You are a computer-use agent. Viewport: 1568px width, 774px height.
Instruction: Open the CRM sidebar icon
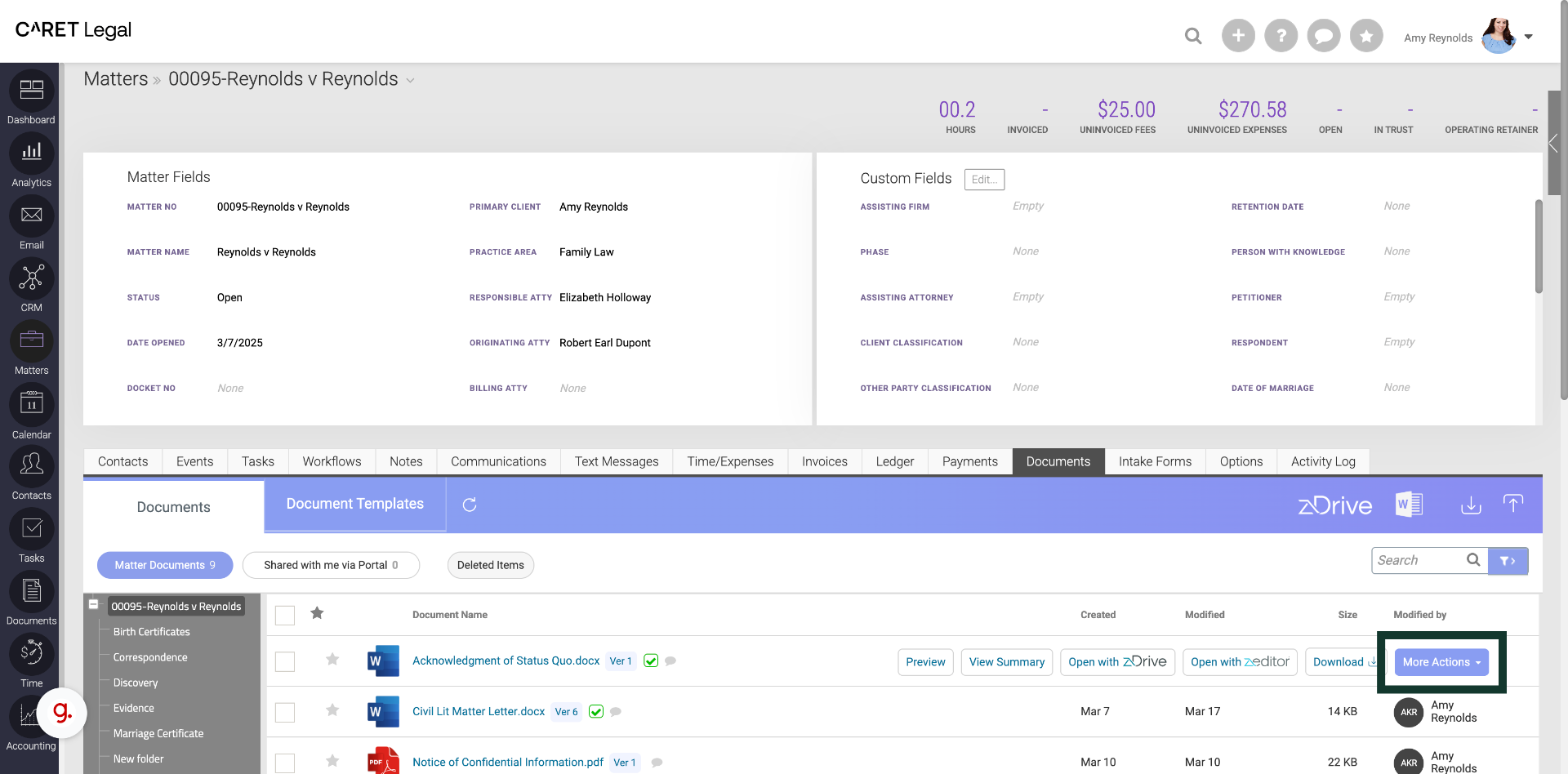[x=31, y=278]
